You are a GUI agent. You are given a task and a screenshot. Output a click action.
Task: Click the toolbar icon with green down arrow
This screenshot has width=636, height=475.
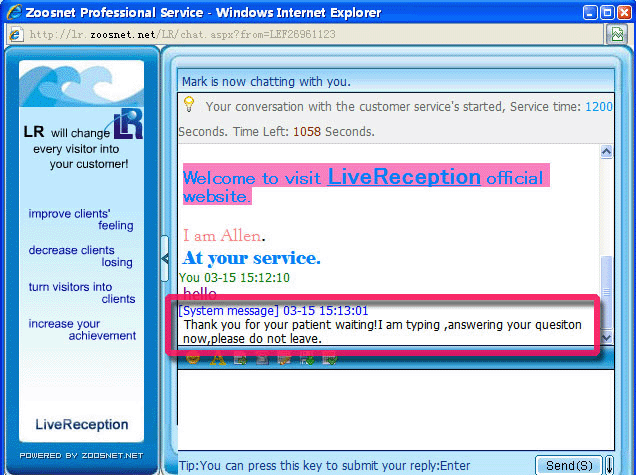pyautogui.click(x=307, y=359)
